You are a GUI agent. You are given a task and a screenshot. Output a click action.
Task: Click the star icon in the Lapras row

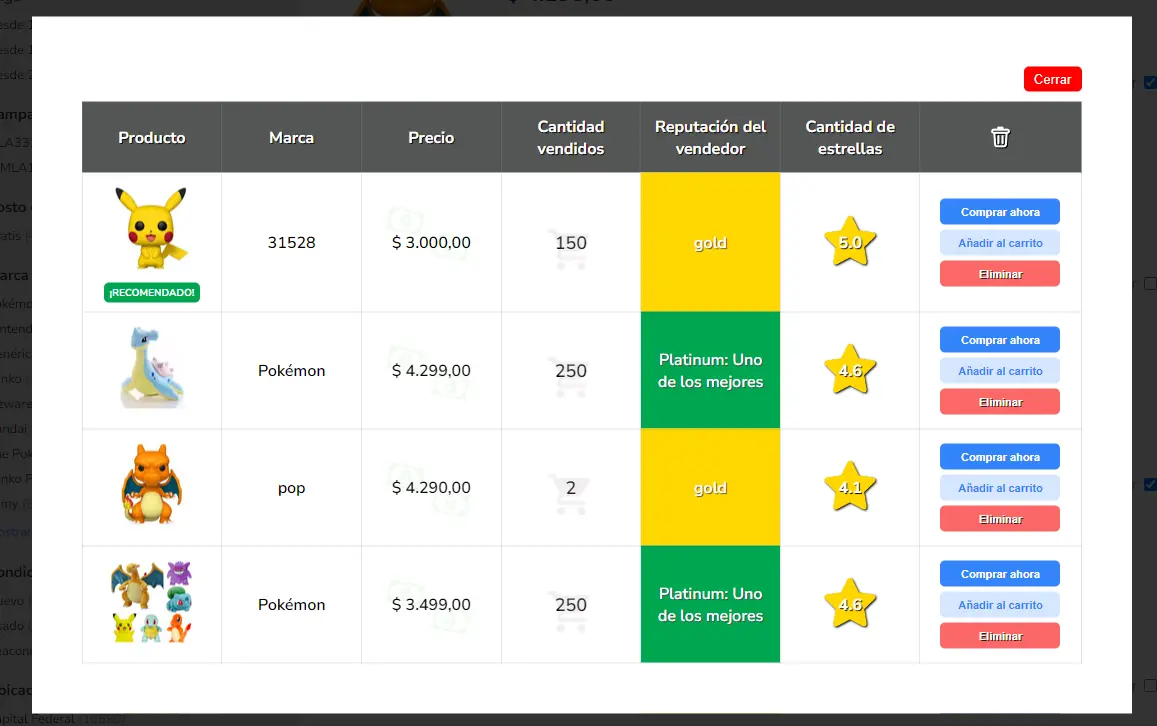pyautogui.click(x=850, y=370)
